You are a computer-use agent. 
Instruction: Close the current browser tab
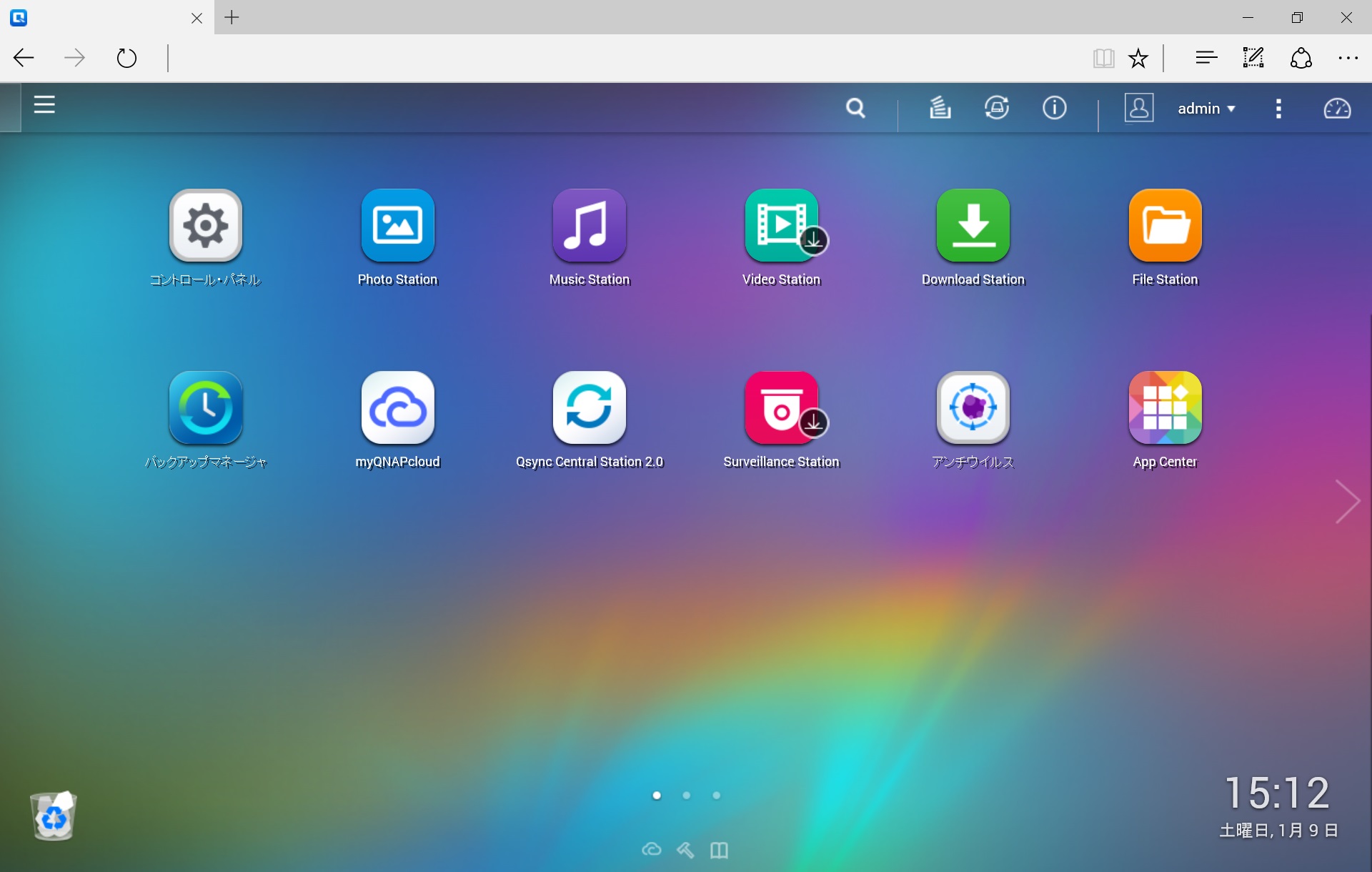(x=197, y=18)
